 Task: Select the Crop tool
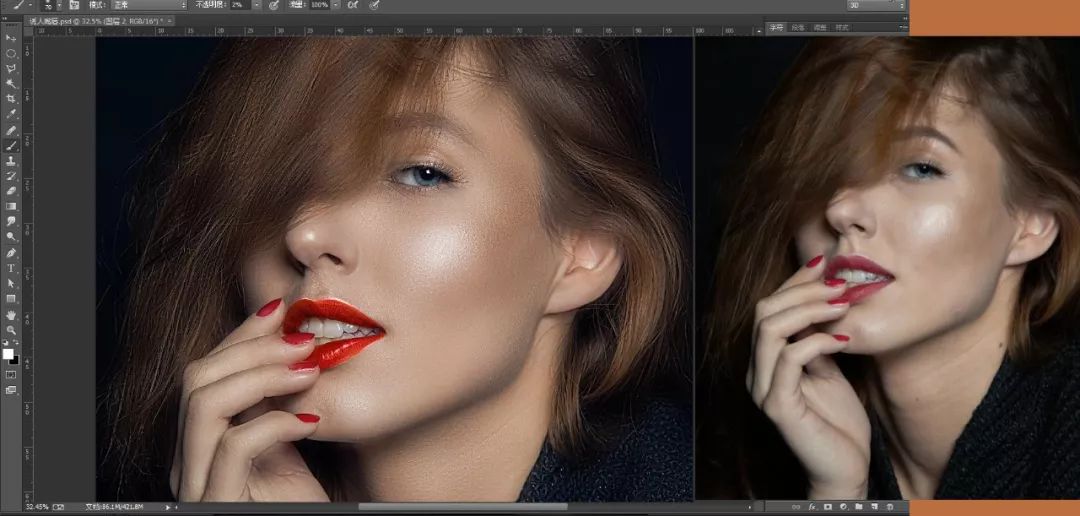coord(10,99)
